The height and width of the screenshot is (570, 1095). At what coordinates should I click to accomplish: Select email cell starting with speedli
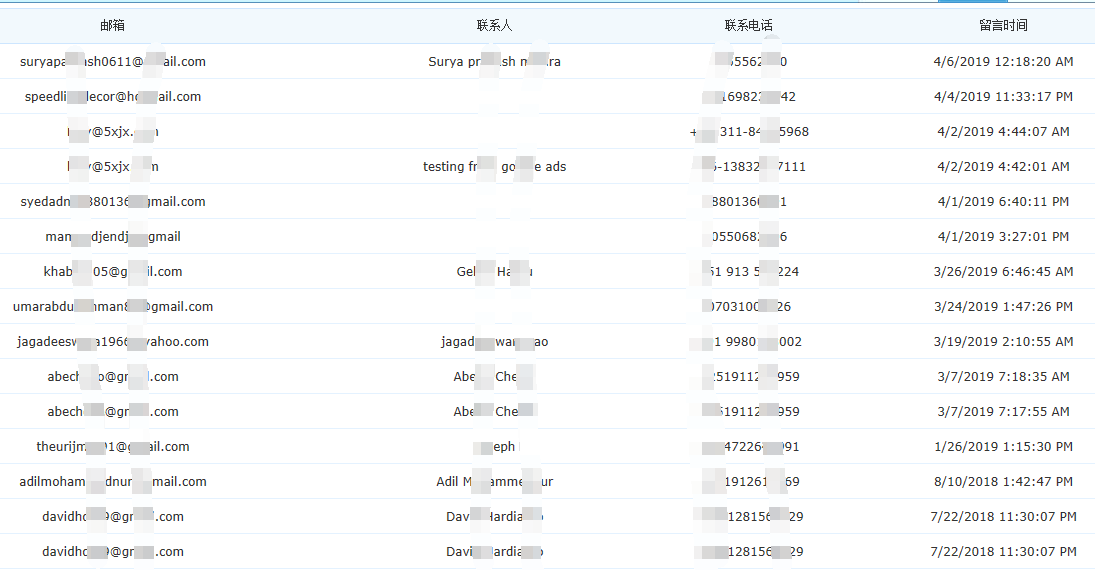pyautogui.click(x=113, y=97)
